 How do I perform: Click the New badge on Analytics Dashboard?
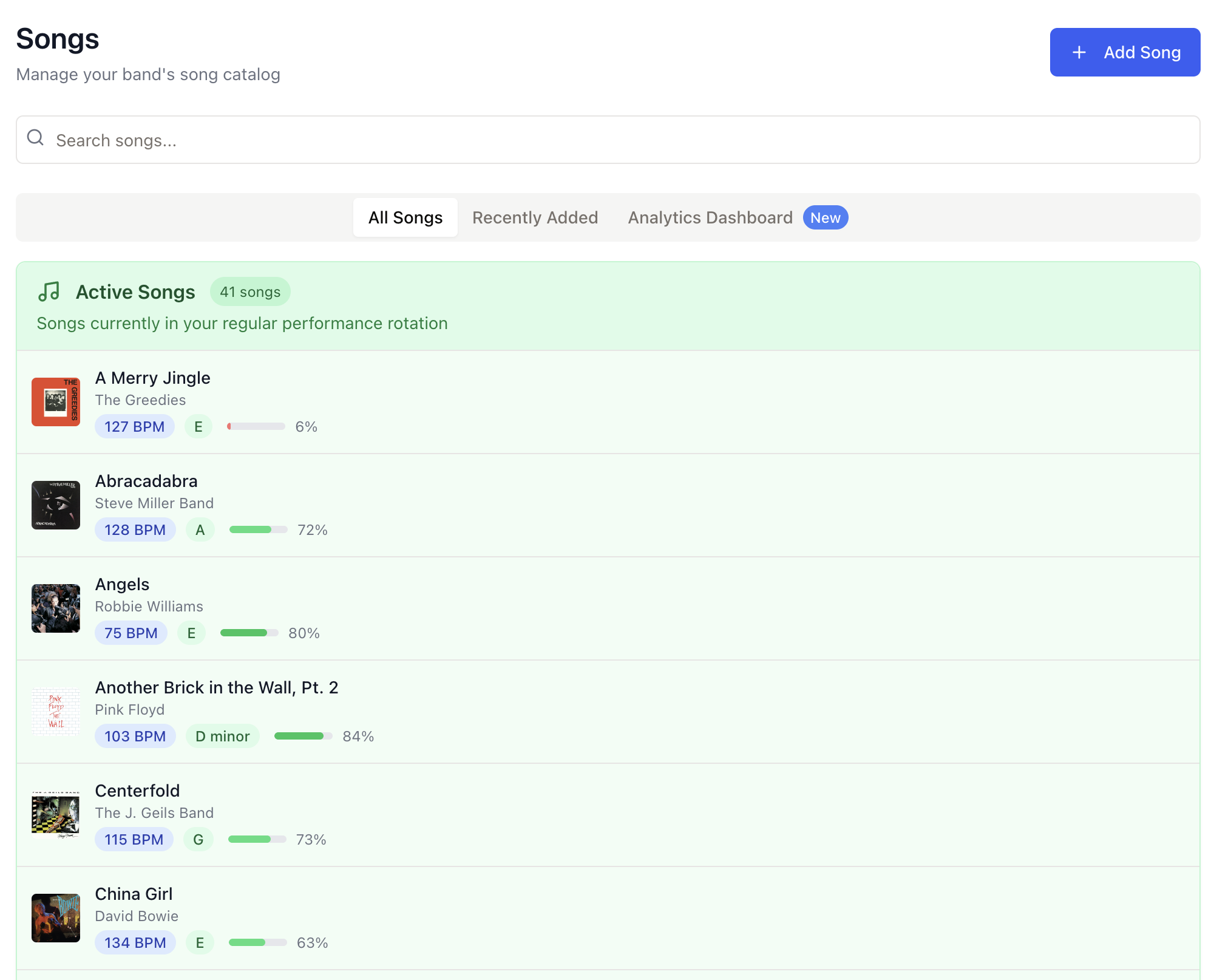[826, 217]
